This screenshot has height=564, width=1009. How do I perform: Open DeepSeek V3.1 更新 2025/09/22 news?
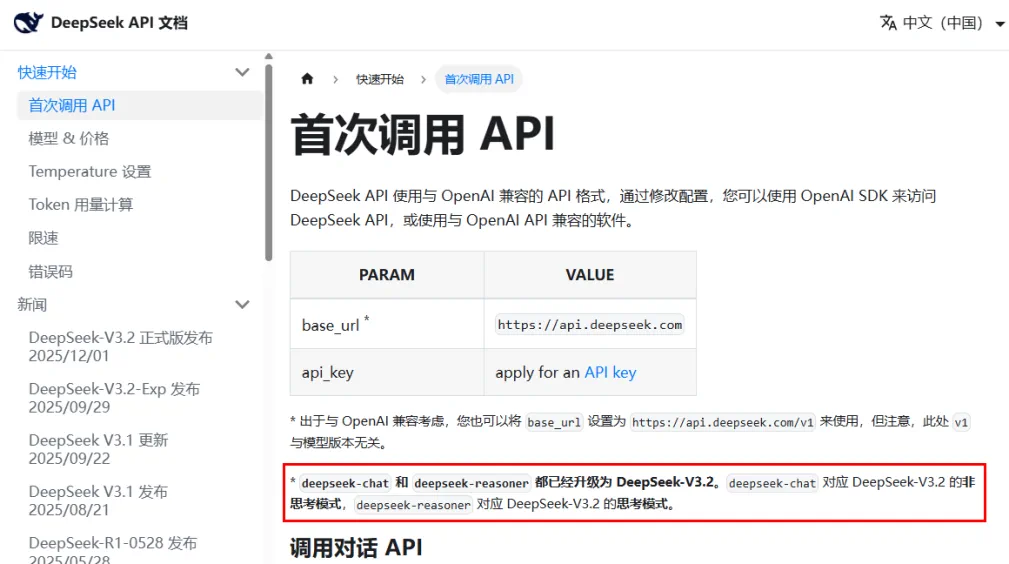[98, 449]
